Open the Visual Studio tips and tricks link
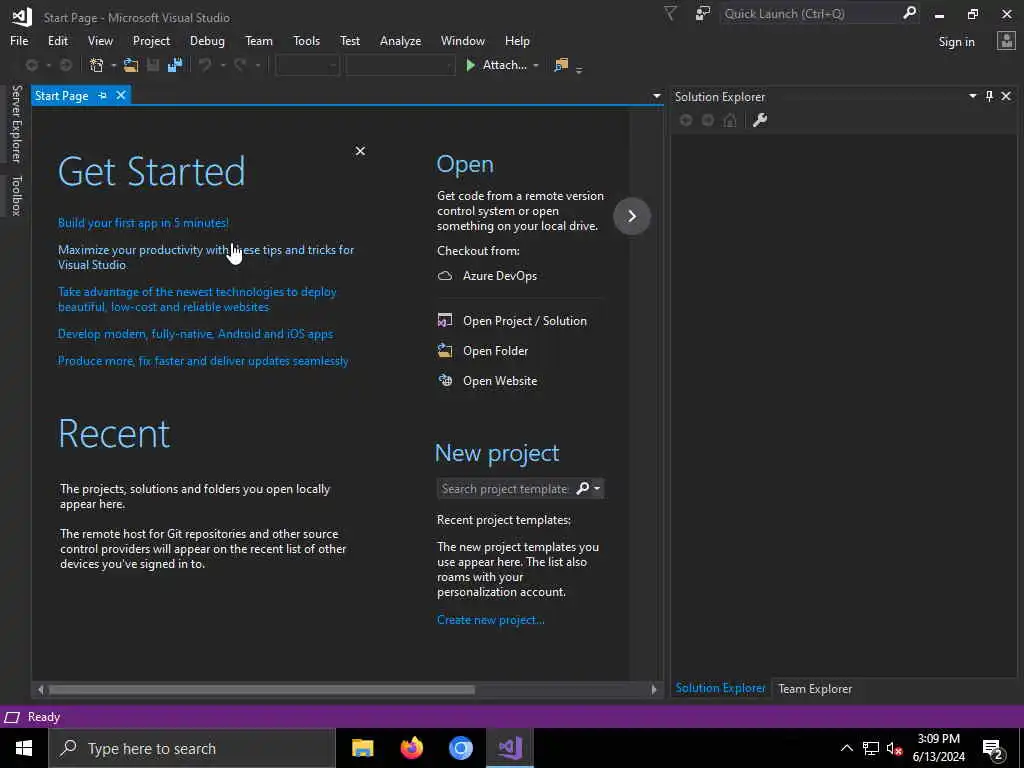The height and width of the screenshot is (768, 1024). point(206,257)
